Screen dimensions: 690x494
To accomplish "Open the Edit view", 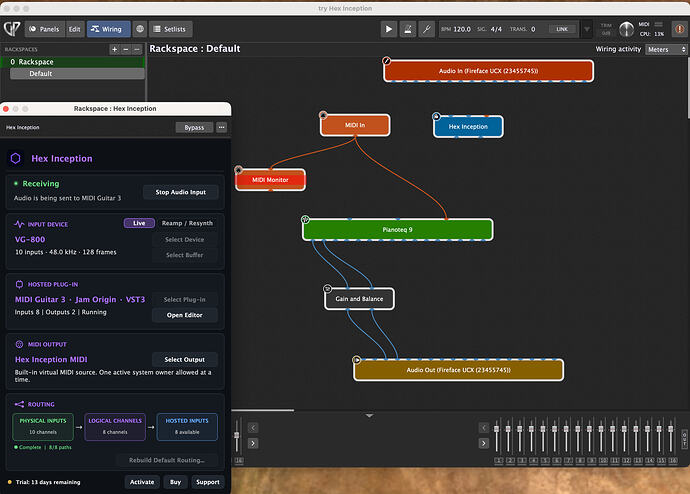I will pyautogui.click(x=74, y=29).
